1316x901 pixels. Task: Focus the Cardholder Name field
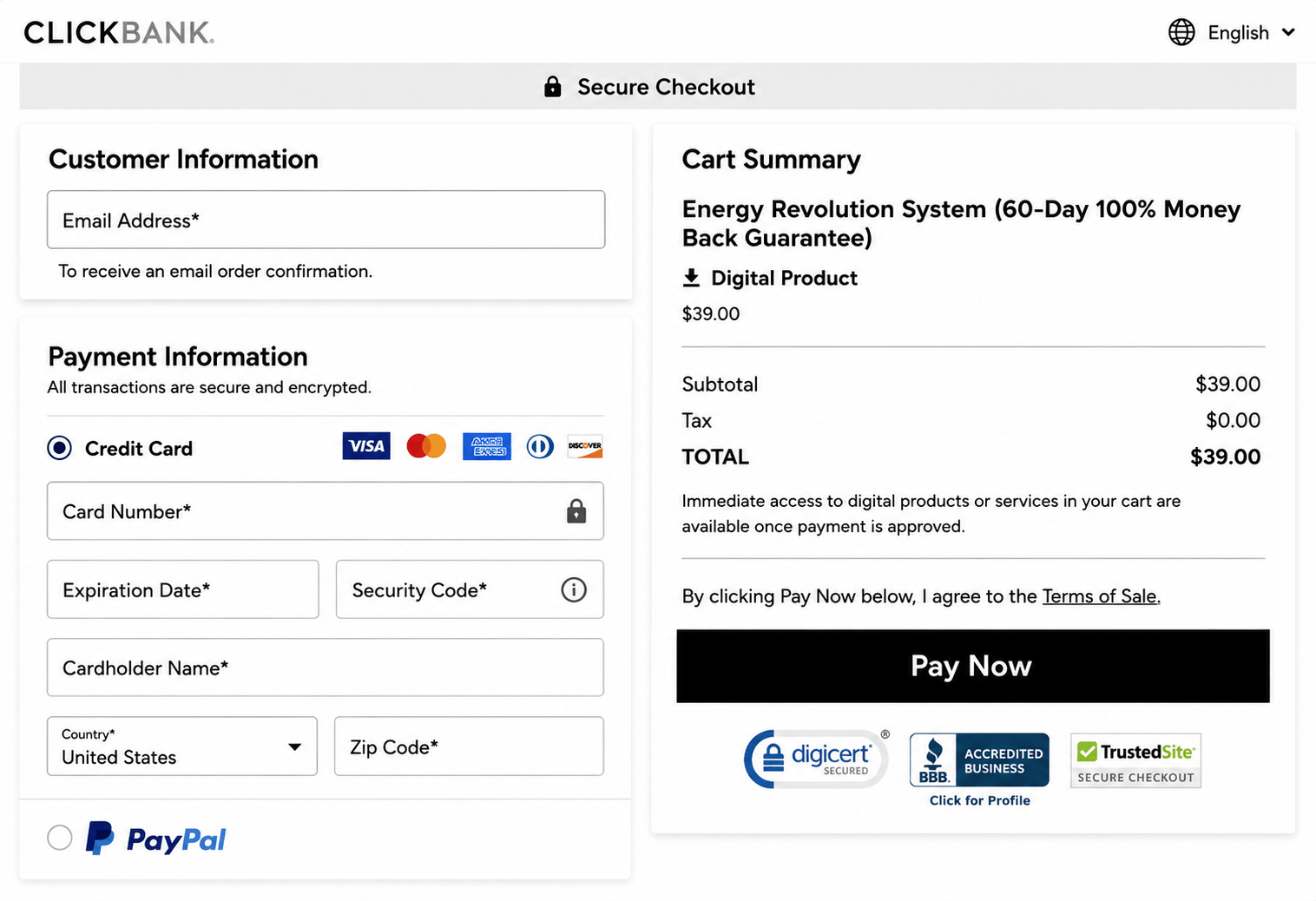(x=326, y=668)
